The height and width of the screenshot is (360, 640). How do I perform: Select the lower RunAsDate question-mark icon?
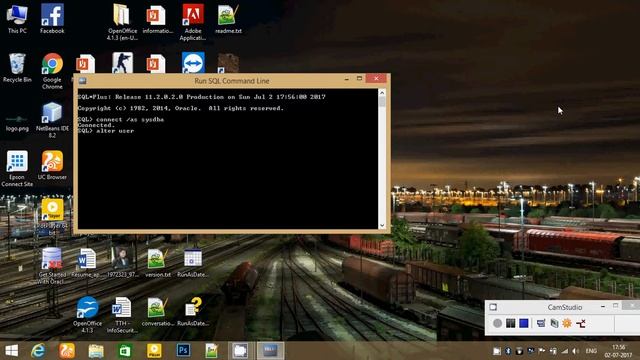[193, 311]
